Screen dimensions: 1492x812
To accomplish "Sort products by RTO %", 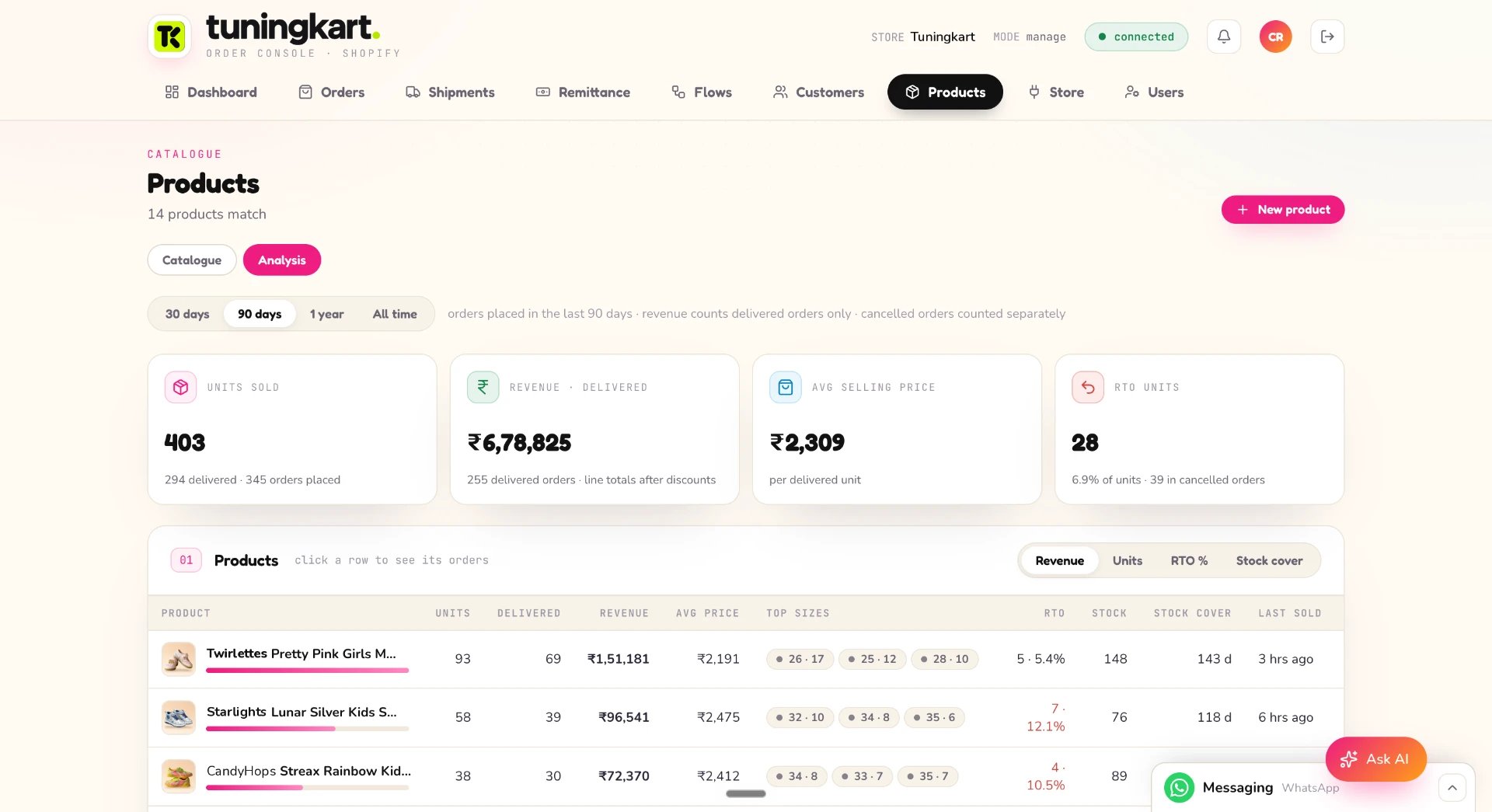I will click(1189, 560).
